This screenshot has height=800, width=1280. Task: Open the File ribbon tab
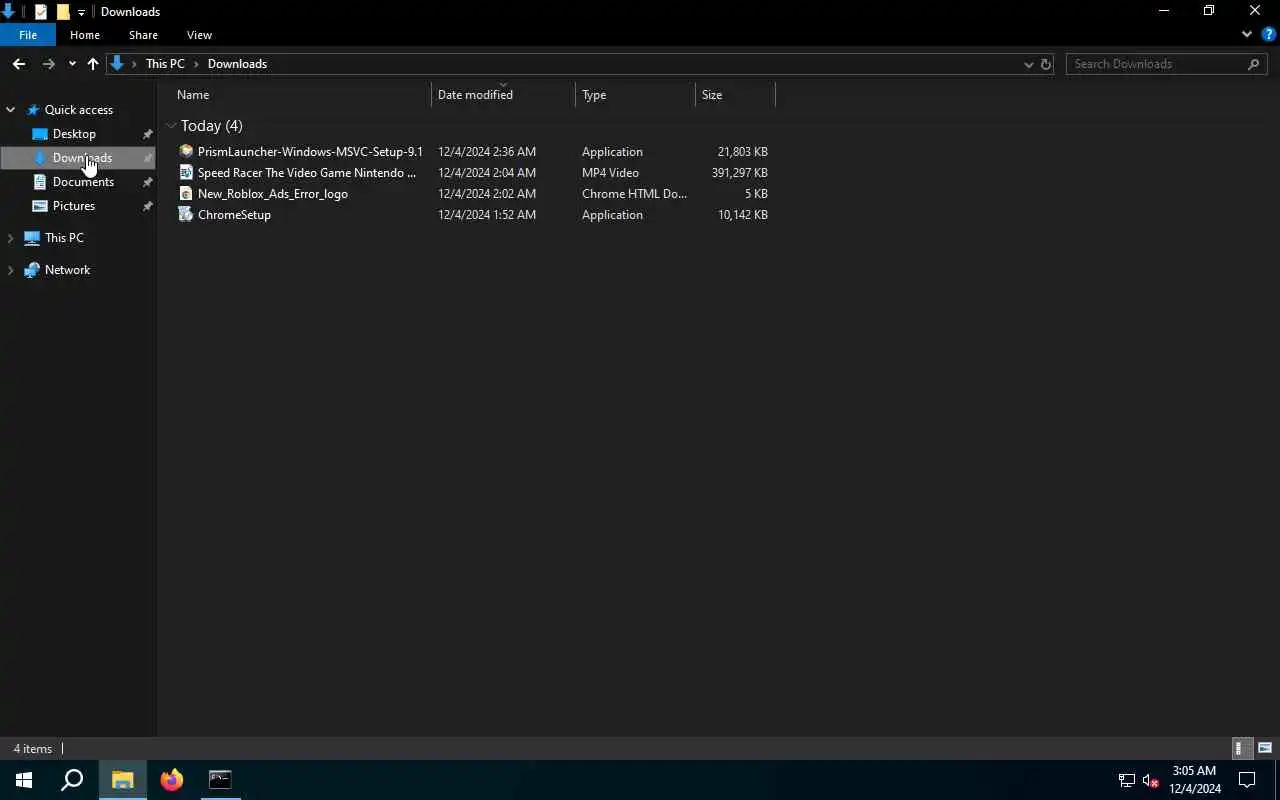28,35
